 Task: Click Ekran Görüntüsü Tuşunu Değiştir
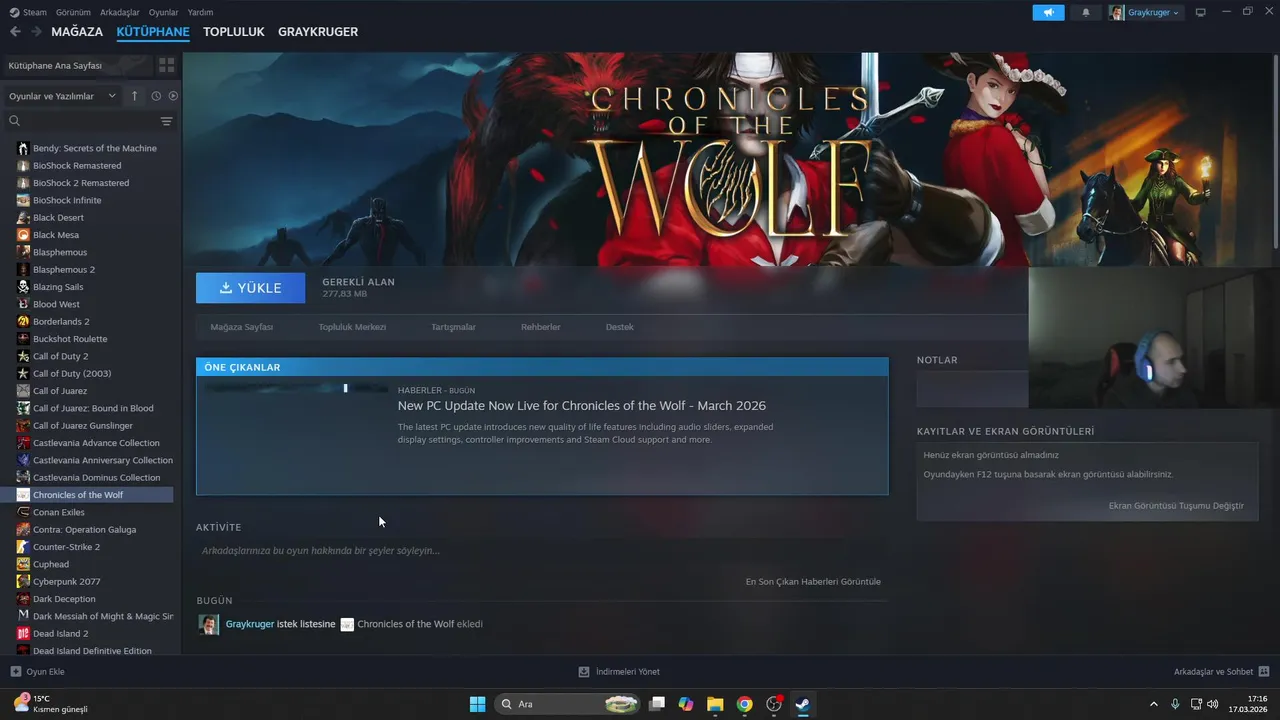click(1176, 506)
